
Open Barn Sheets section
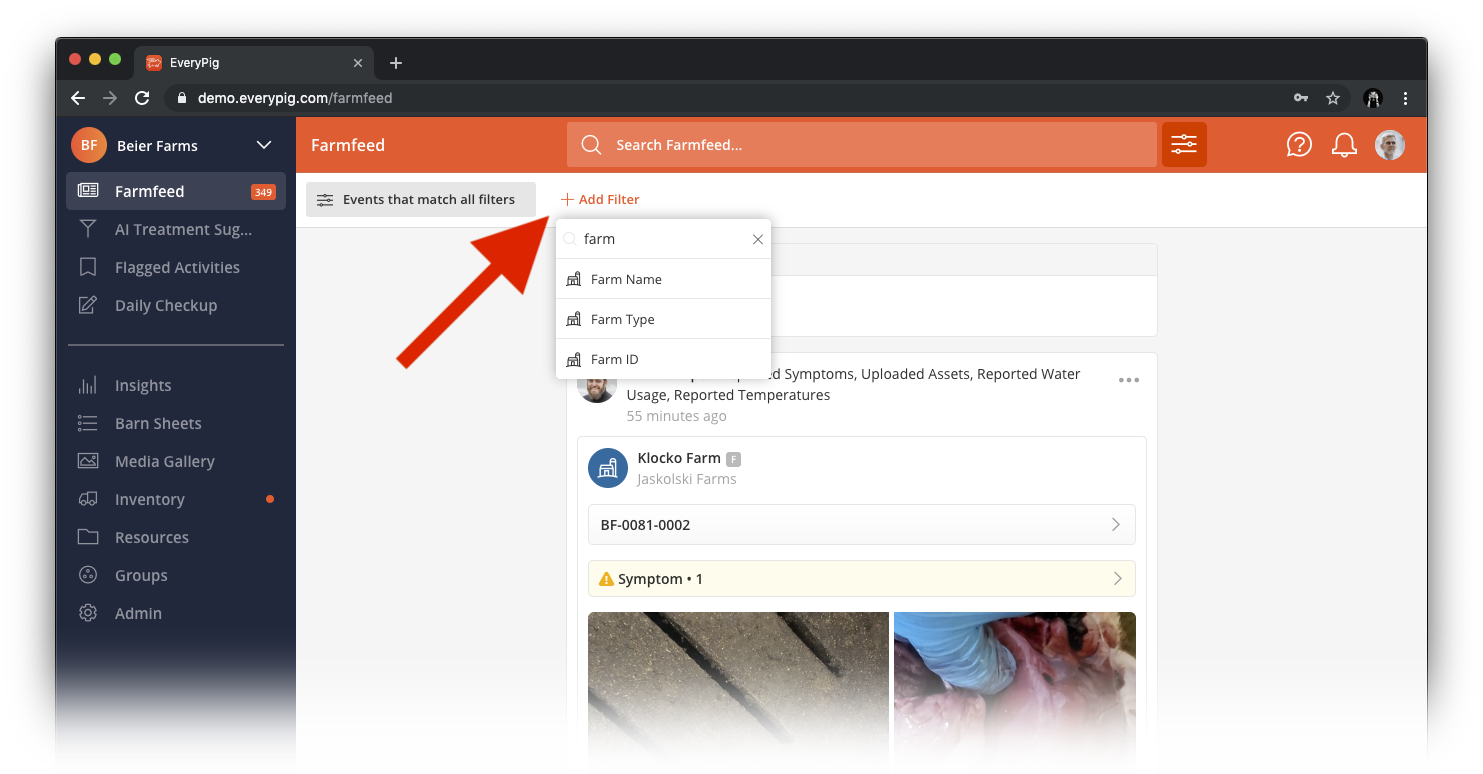click(176, 423)
